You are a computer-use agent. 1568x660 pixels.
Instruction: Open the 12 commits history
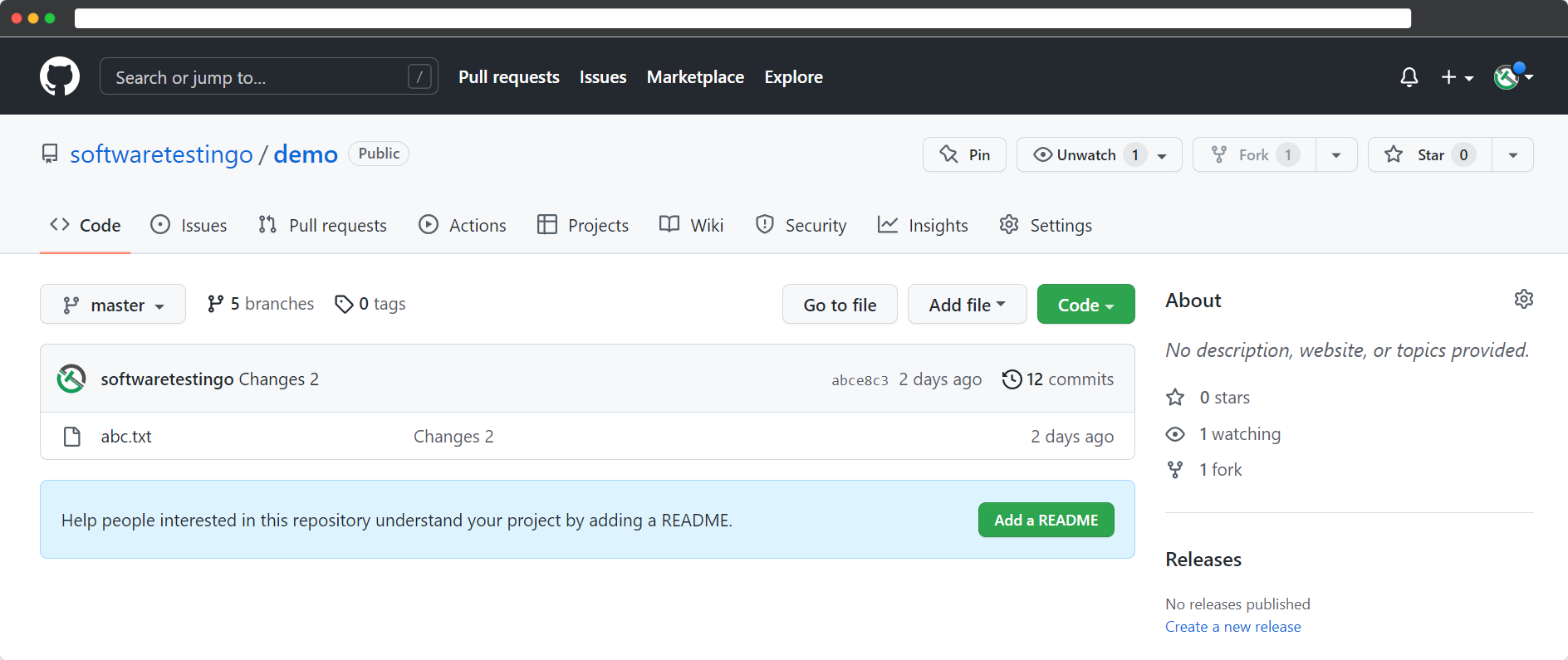tap(1058, 379)
